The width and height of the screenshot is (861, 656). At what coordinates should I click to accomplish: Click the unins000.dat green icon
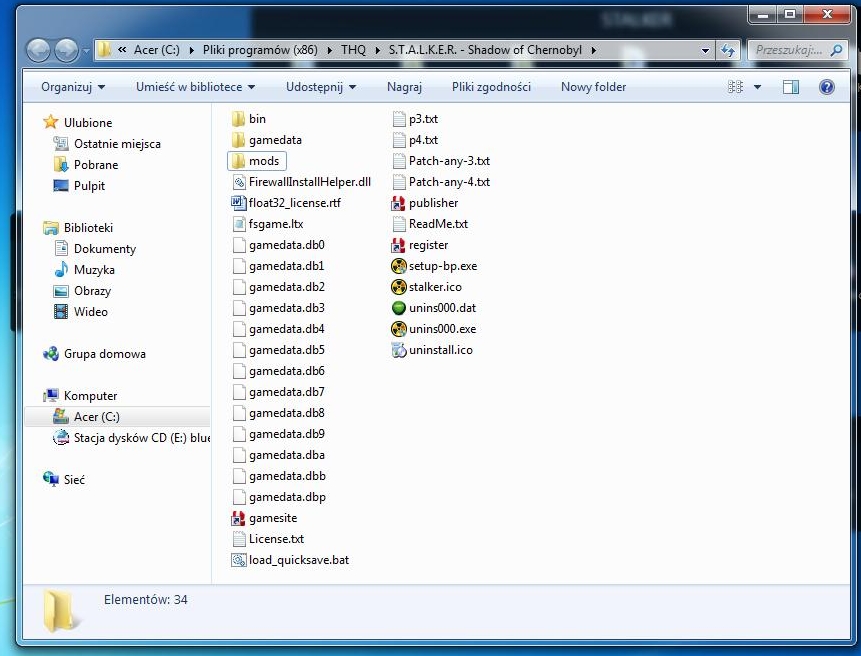pos(399,308)
